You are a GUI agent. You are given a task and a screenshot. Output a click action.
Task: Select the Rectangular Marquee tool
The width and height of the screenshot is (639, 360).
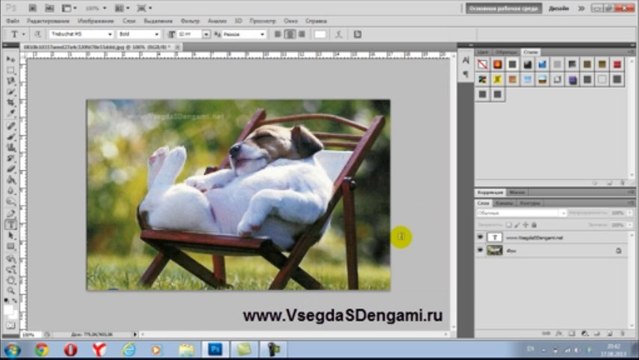click(x=11, y=71)
